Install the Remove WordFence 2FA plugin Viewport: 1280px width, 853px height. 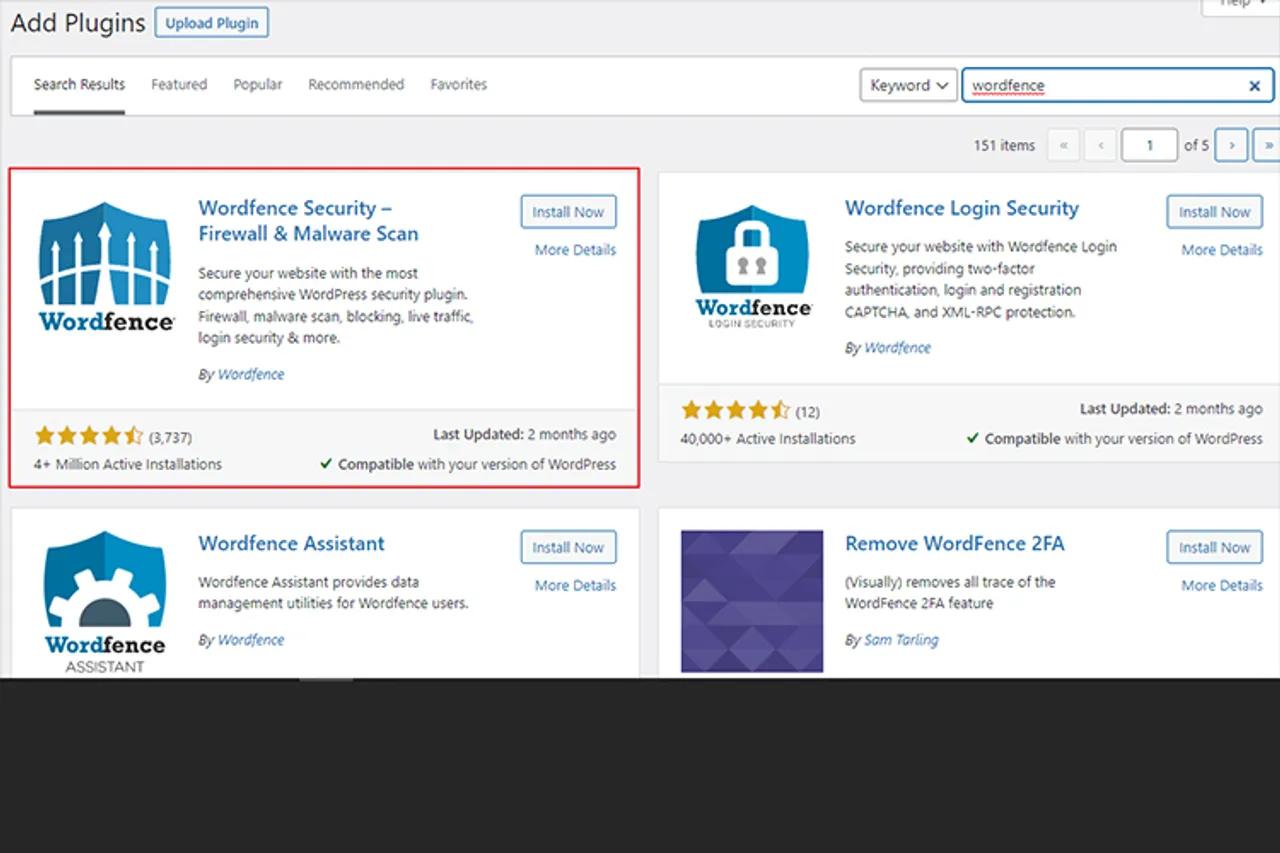(1214, 547)
